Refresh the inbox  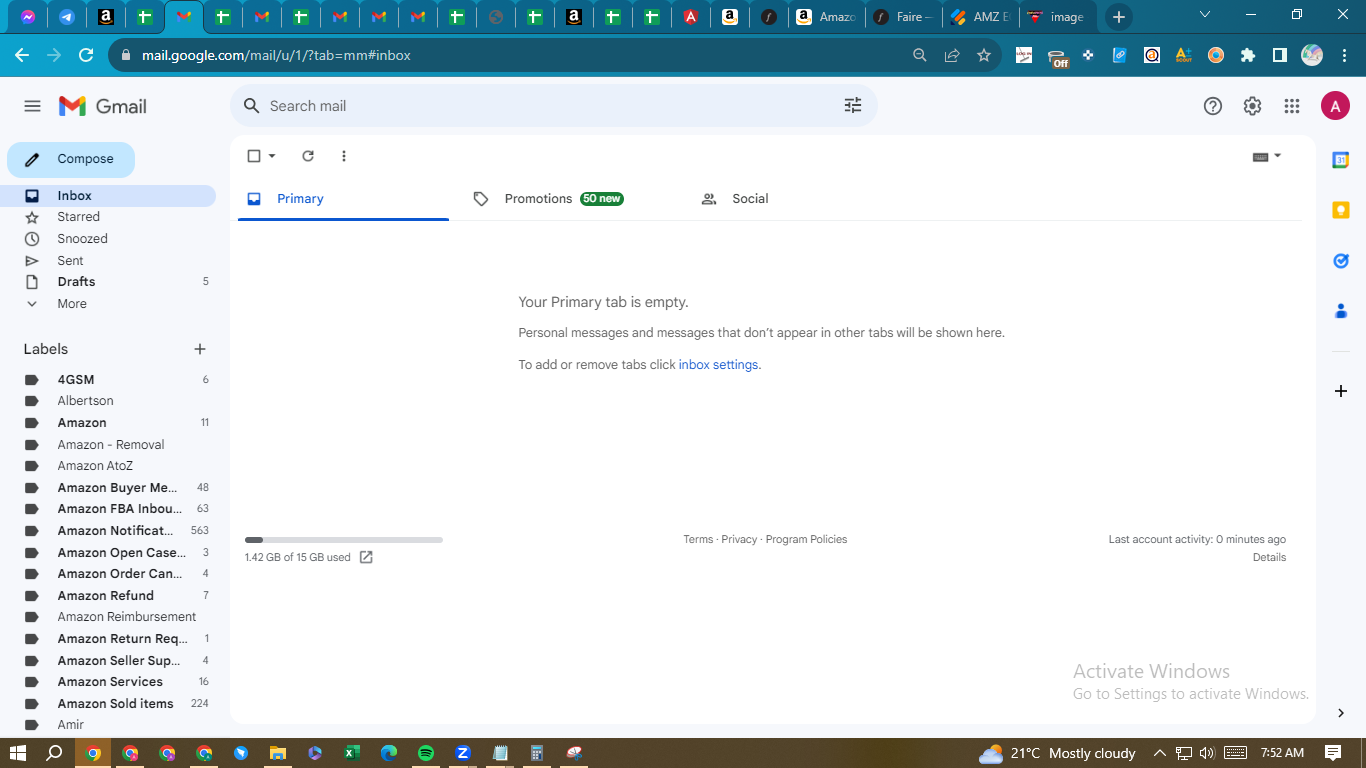(308, 156)
